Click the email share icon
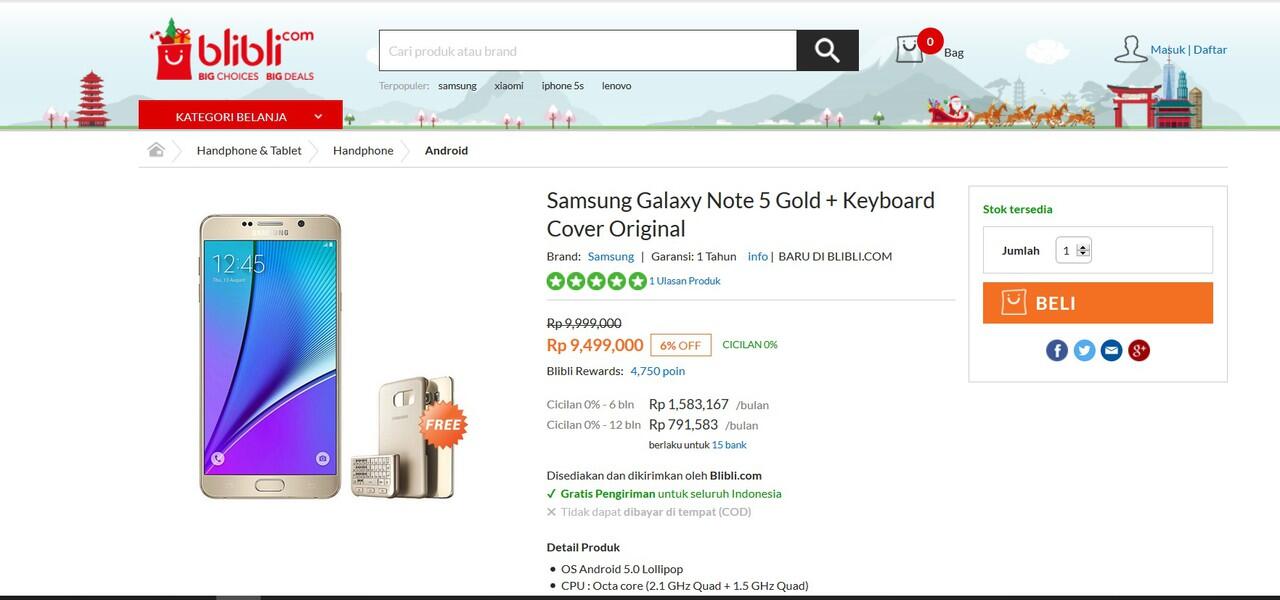This screenshot has width=1280, height=600. pos(1111,350)
